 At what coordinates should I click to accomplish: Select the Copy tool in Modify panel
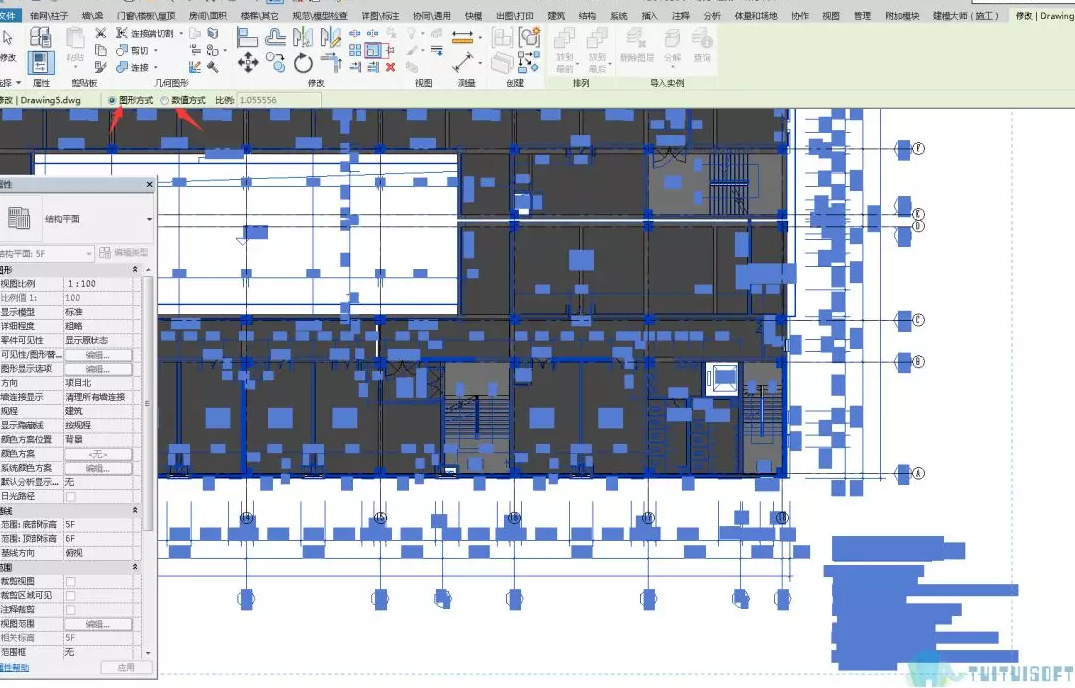[x=276, y=63]
